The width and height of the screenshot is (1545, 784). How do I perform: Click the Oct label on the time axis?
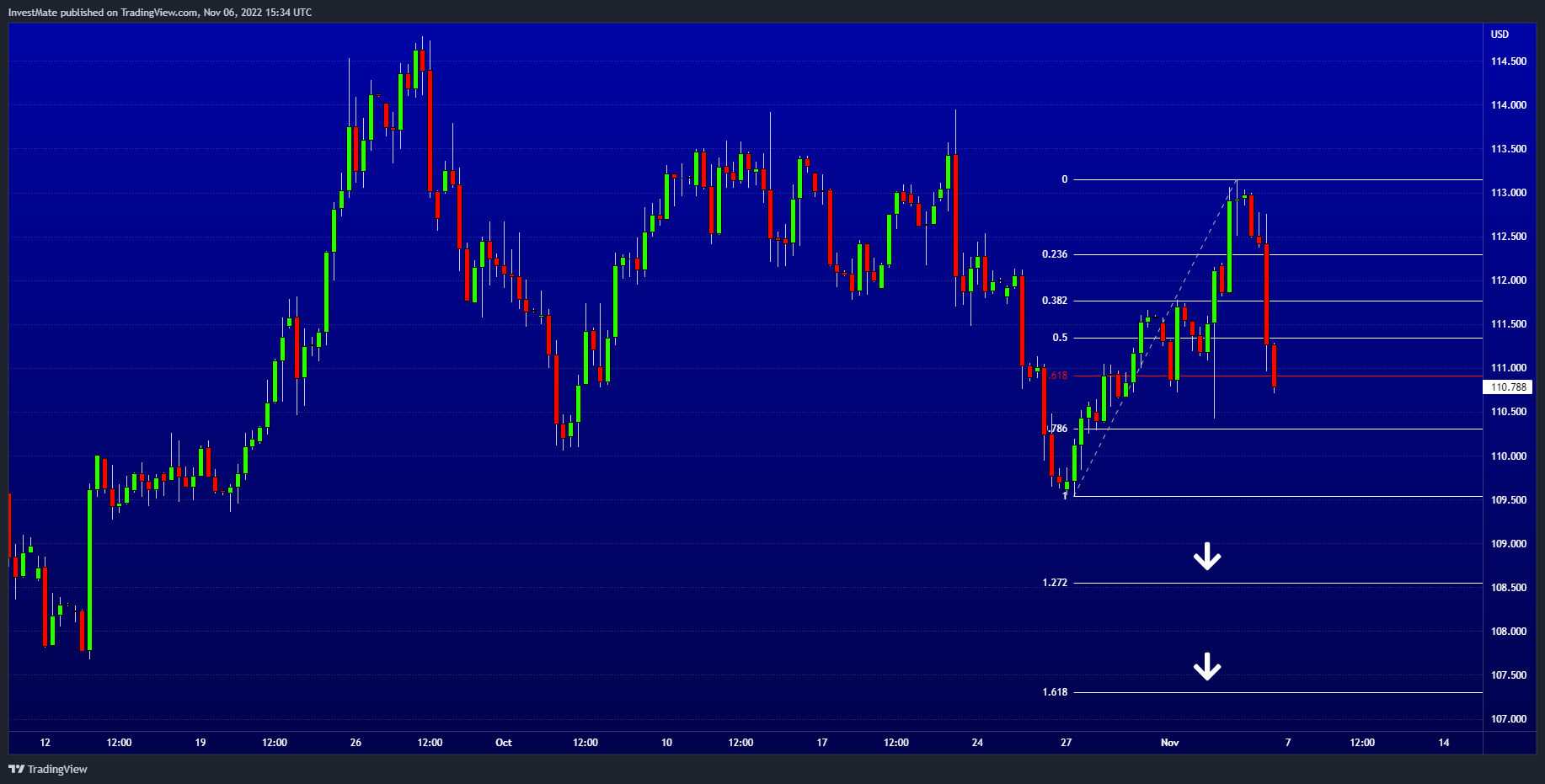(x=504, y=743)
